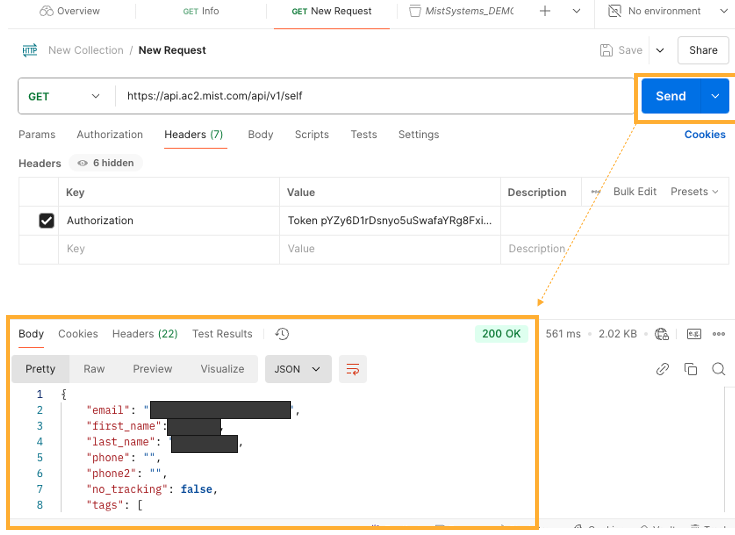Copy response link icon
The image size is (735, 535).
(662, 369)
